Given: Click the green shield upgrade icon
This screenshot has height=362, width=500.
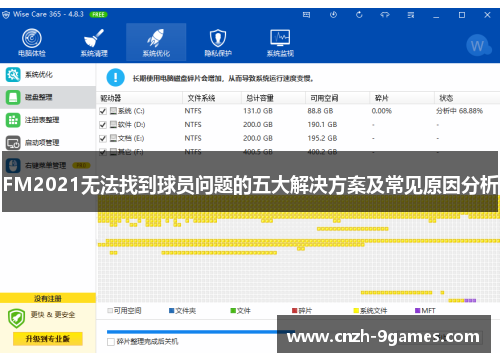Looking at the screenshot, I should pyautogui.click(x=16, y=318).
